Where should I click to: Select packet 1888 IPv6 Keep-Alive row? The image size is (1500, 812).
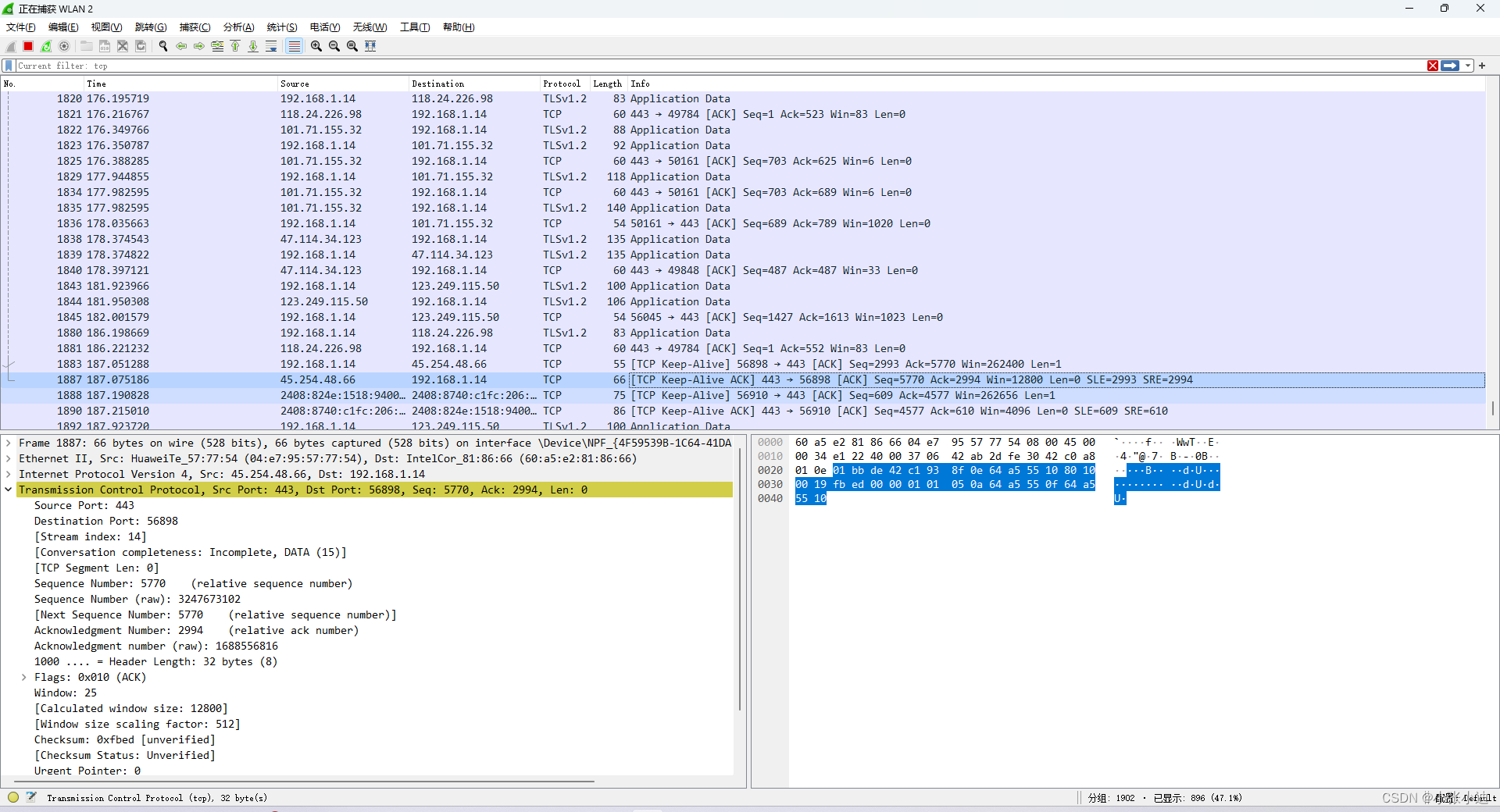click(x=743, y=396)
